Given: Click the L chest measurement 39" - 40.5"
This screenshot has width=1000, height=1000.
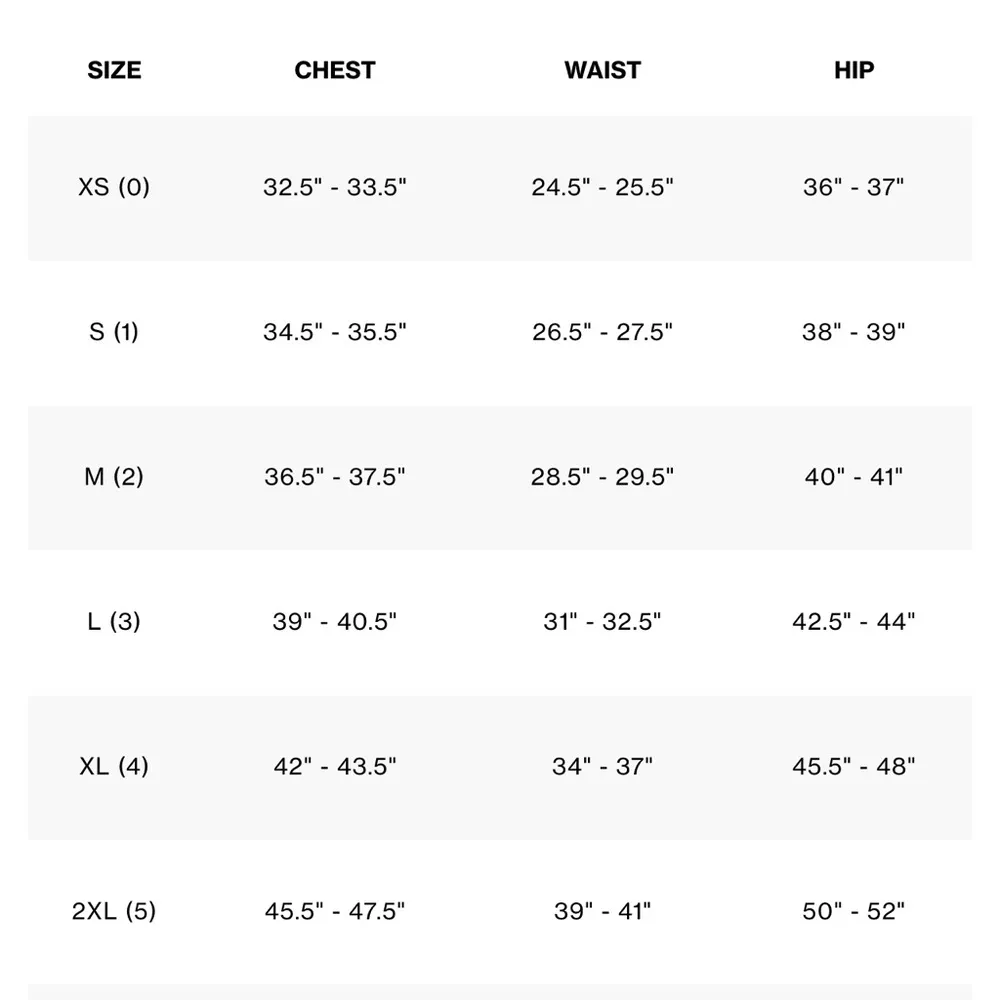Looking at the screenshot, I should [x=335, y=622].
